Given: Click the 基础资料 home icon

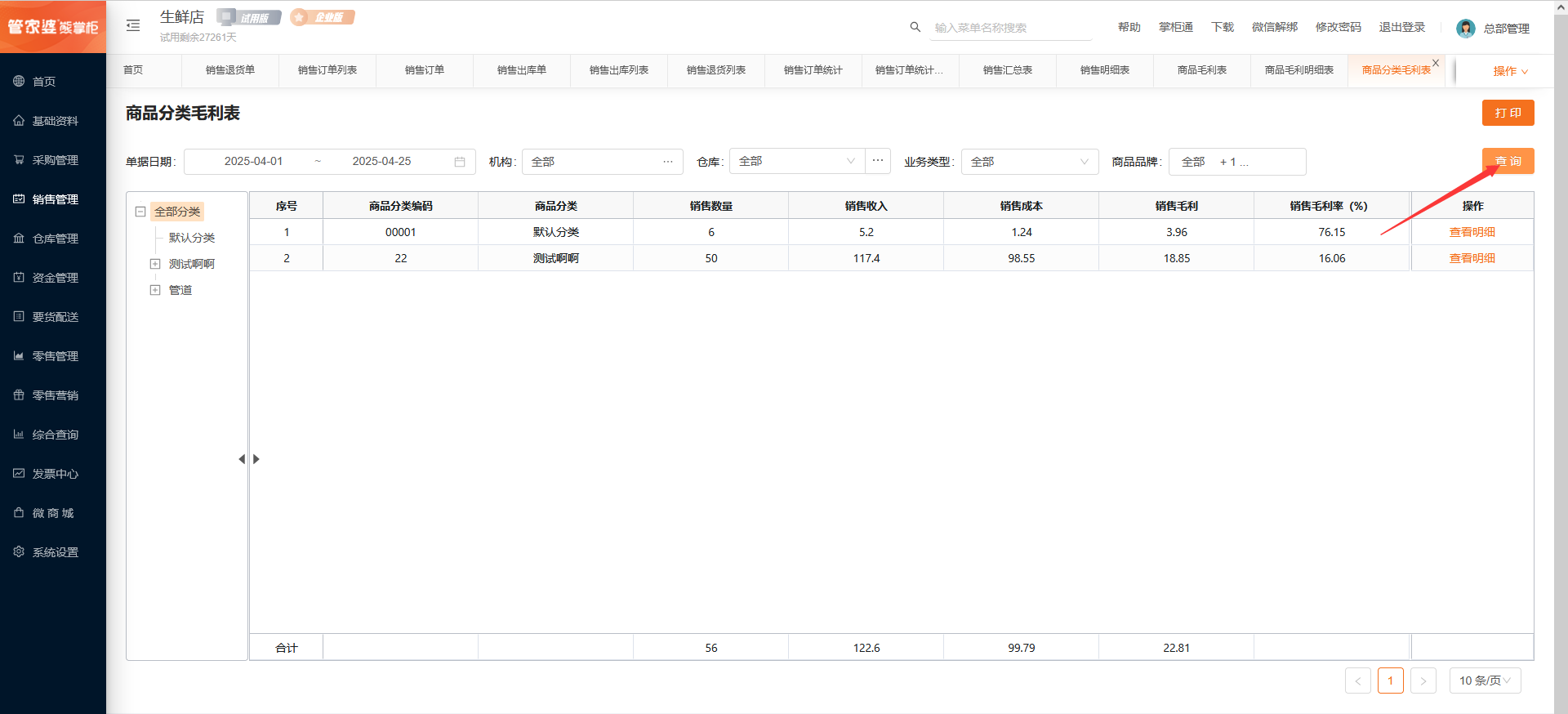Looking at the screenshot, I should [x=19, y=120].
